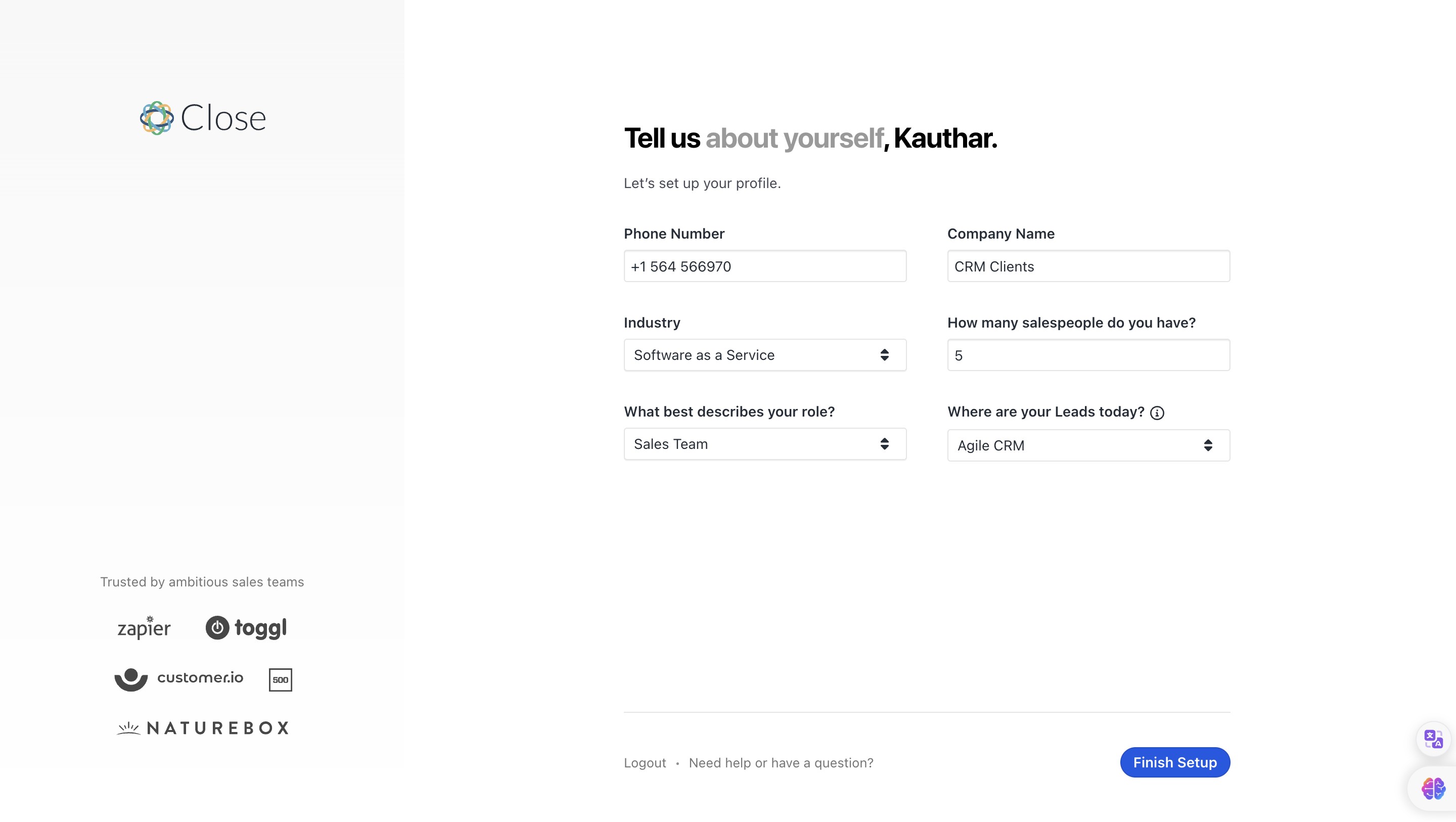Click the Industry dropdown arrow
The height and width of the screenshot is (822, 1456).
coord(885,355)
